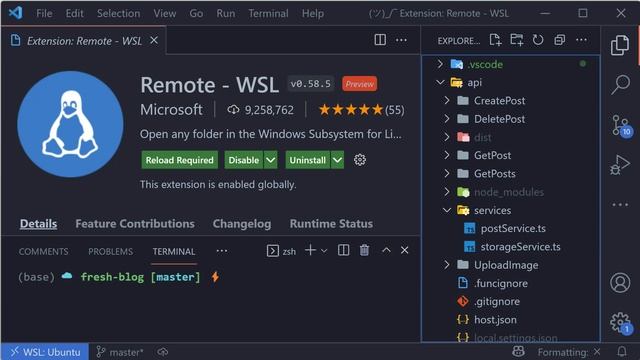
Task: Expand the DeletePost folder
Action: click(x=447, y=119)
